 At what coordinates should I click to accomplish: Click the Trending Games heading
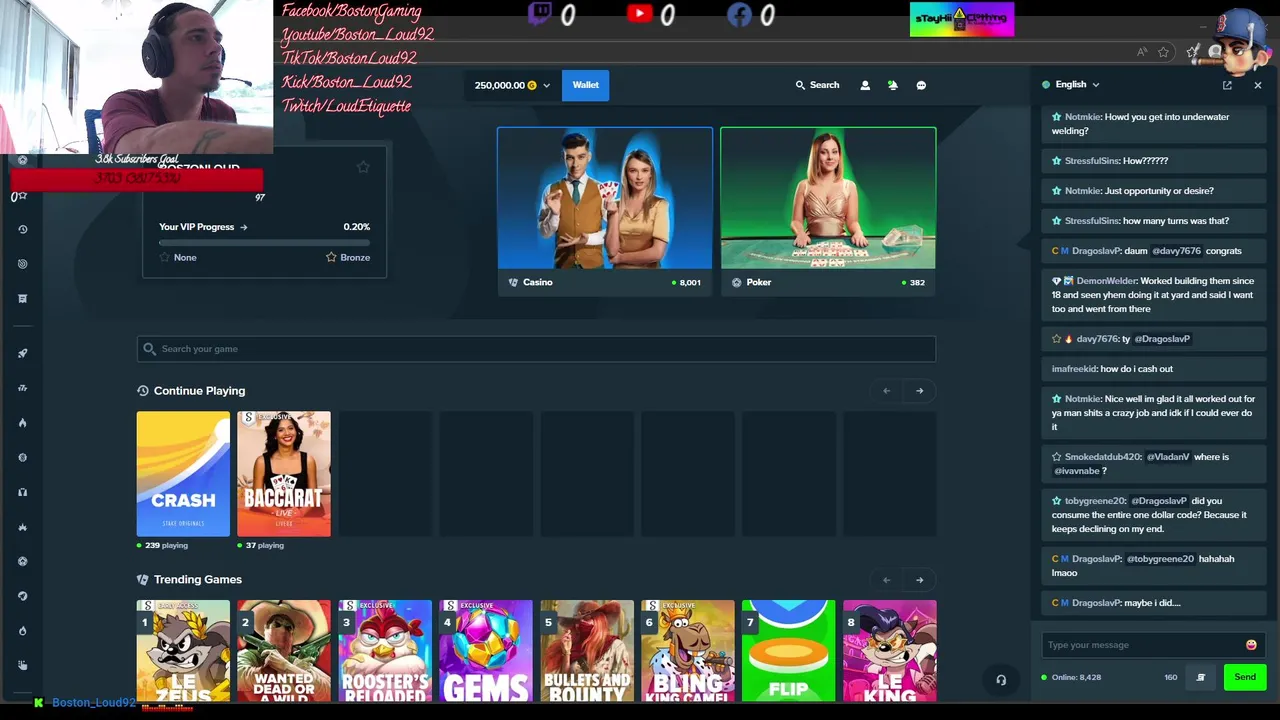pos(197,580)
